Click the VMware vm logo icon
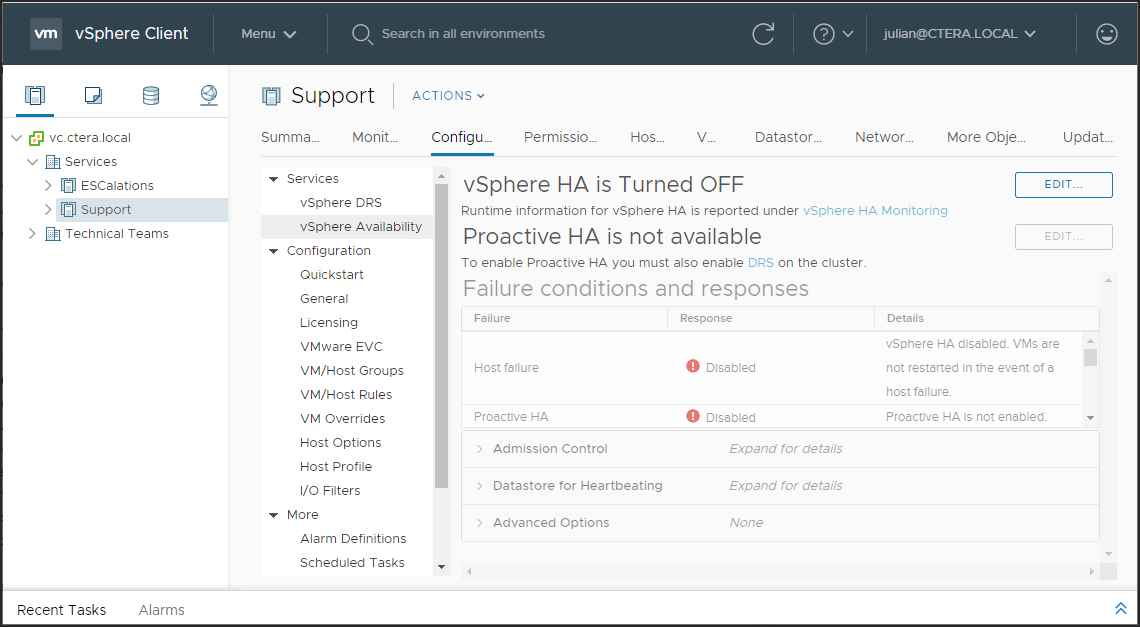The width and height of the screenshot is (1140, 627). (46, 33)
